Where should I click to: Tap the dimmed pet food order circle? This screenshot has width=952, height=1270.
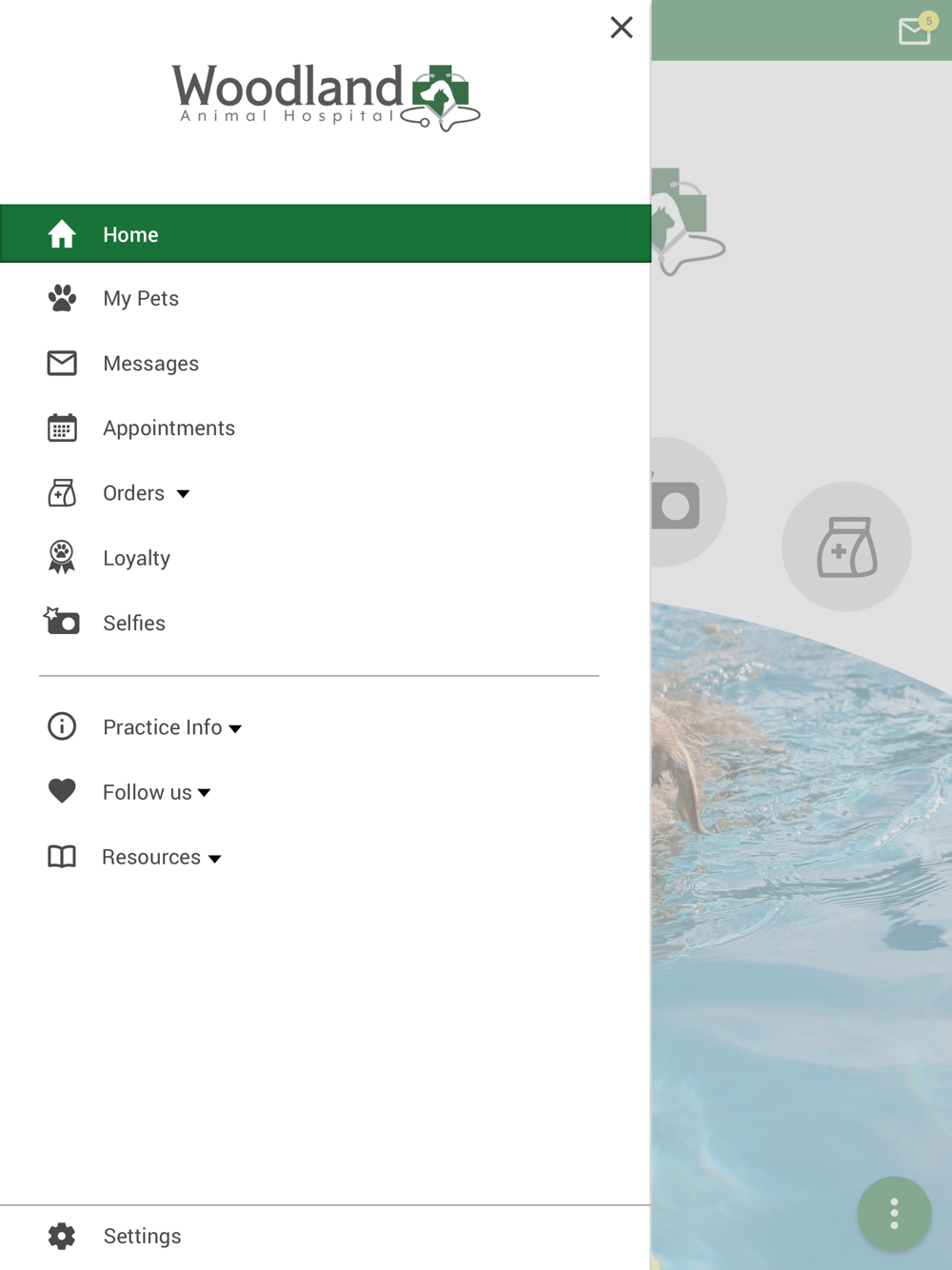(846, 546)
